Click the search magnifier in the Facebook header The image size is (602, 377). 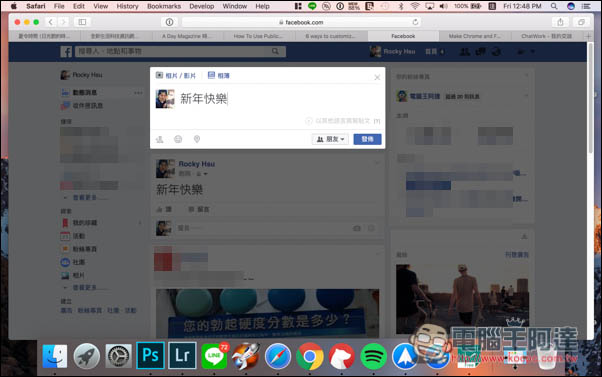275,51
